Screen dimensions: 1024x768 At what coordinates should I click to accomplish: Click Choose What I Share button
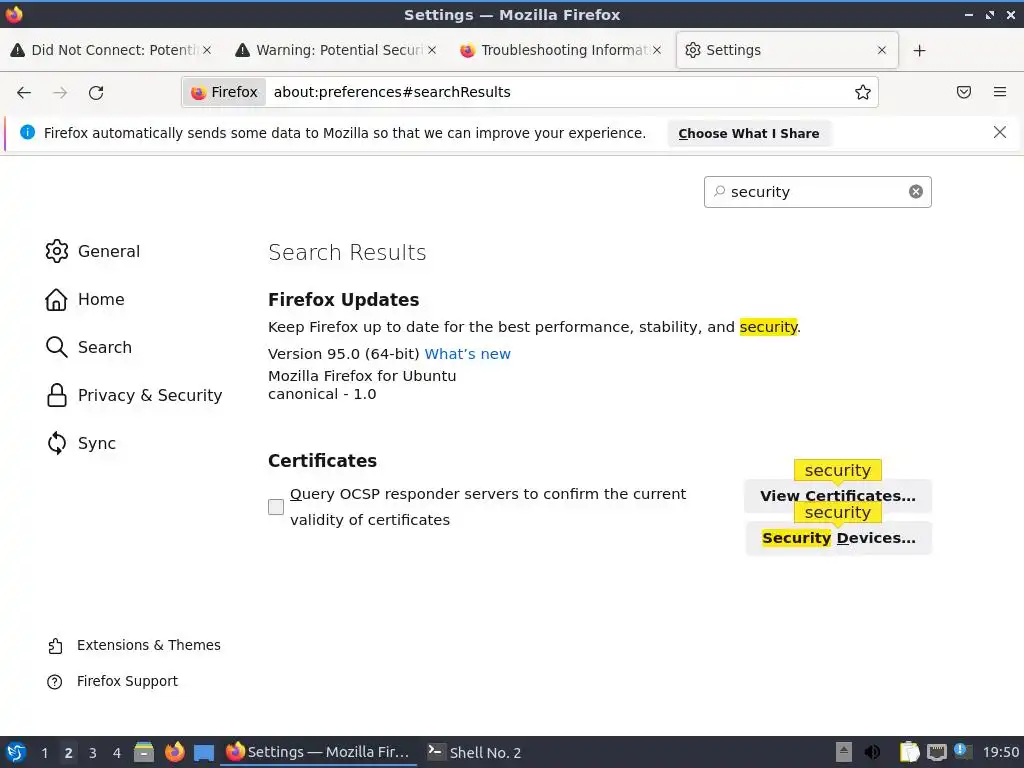[748, 133]
